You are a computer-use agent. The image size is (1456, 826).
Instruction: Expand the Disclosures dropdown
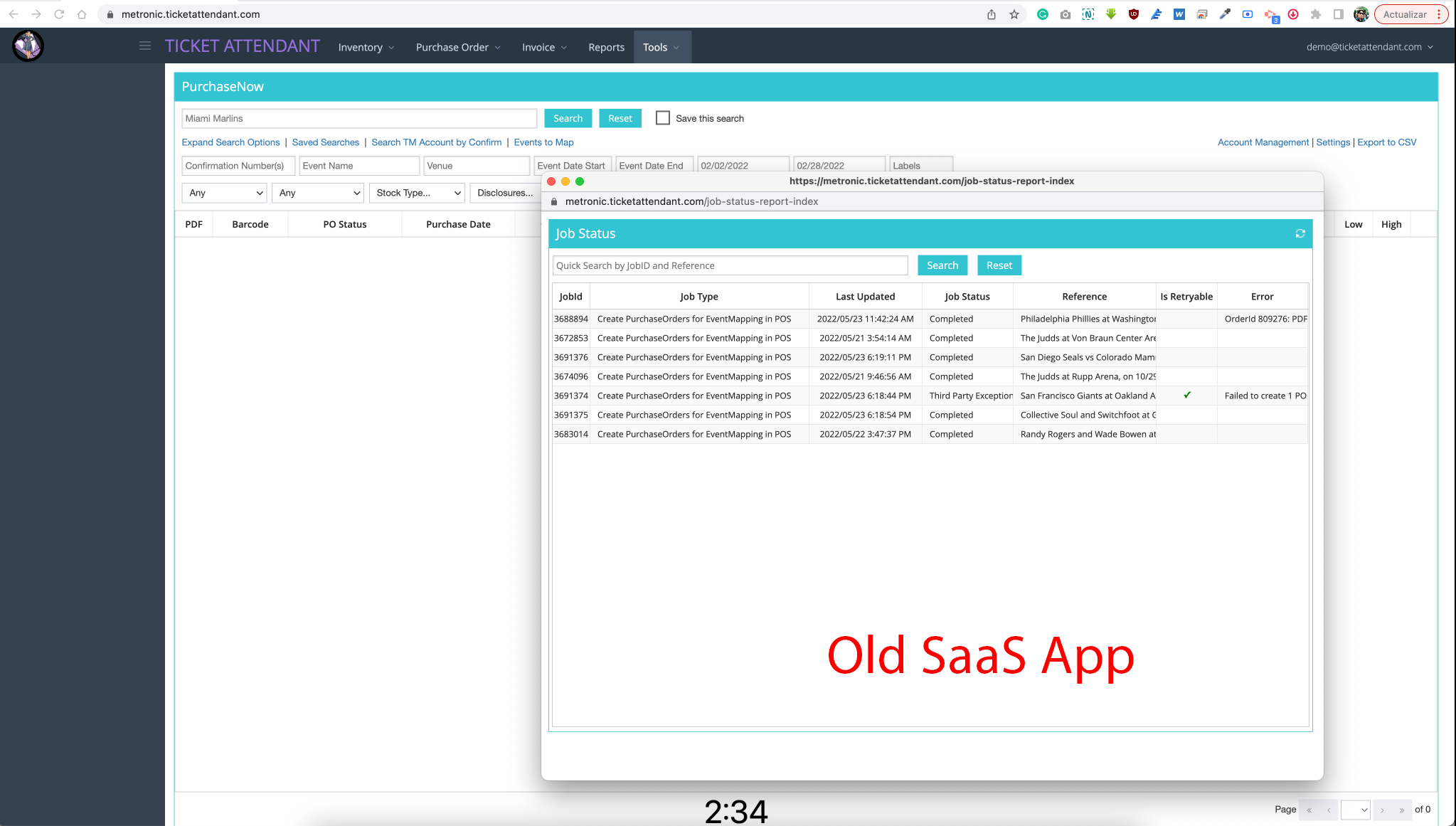pyautogui.click(x=505, y=193)
